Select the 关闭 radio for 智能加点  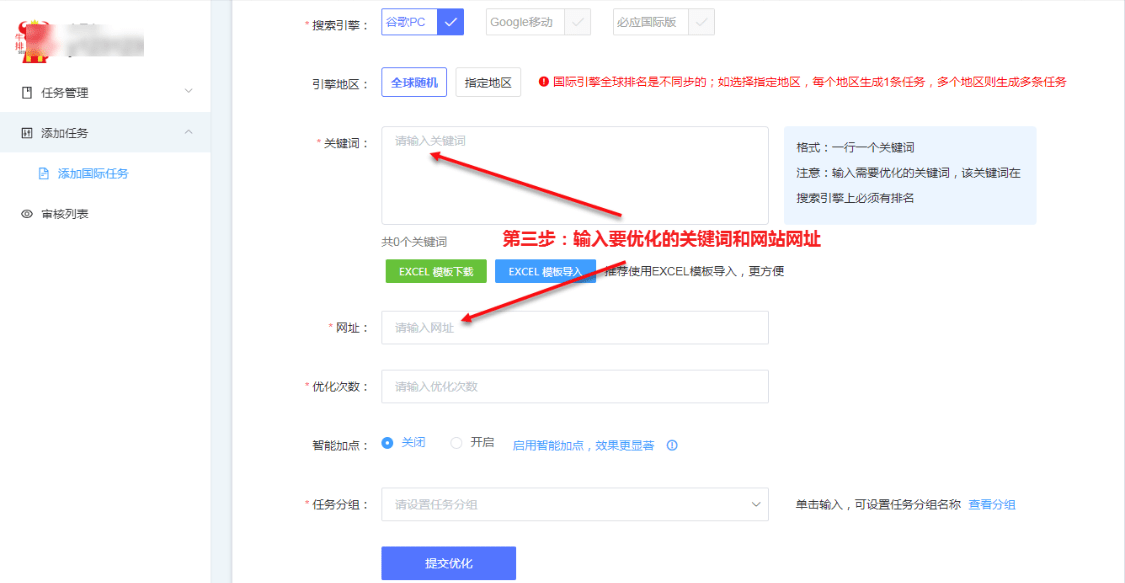coord(387,443)
